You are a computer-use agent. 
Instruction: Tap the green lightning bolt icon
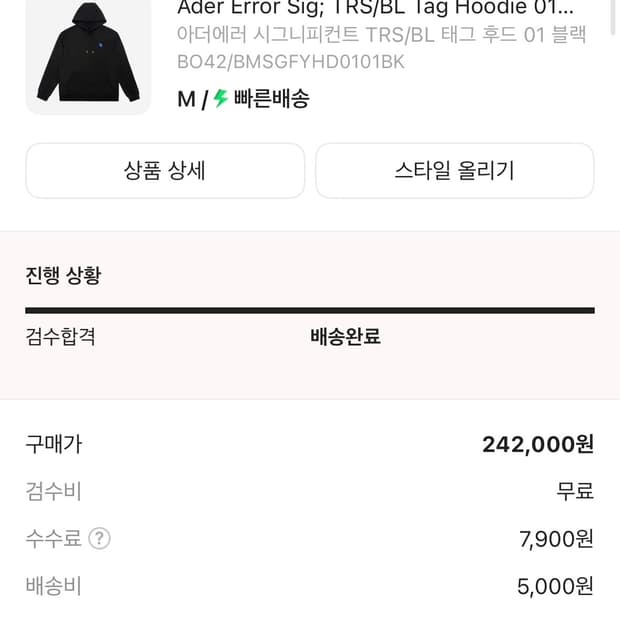[x=221, y=99]
